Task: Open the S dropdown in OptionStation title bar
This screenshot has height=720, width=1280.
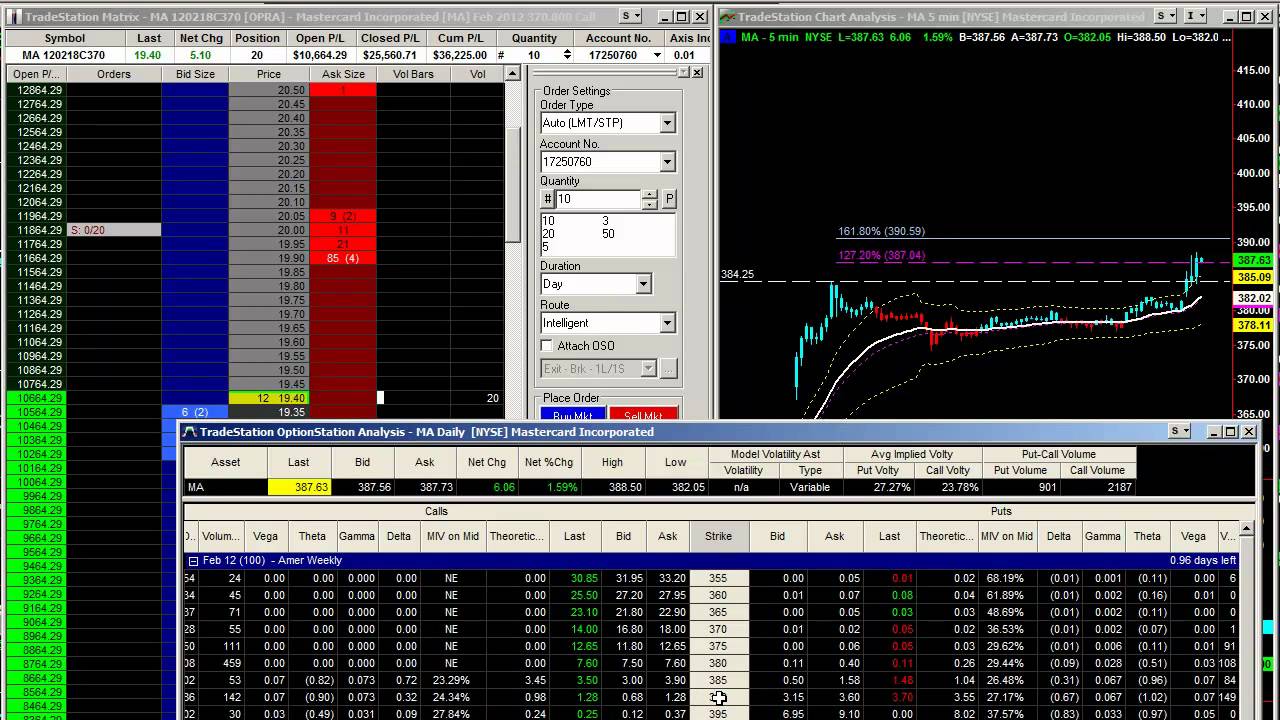Action: pyautogui.click(x=1180, y=431)
